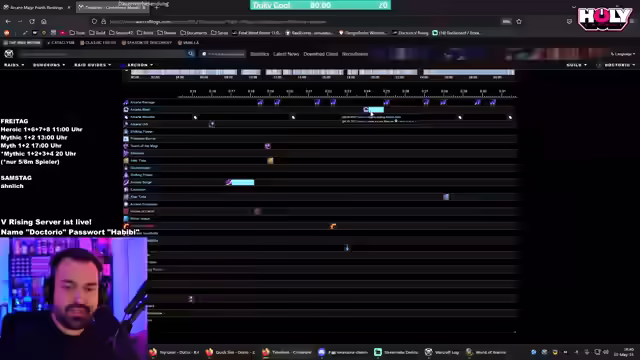Click the last highlighted segment of overview strip
The height and width of the screenshot is (360, 640).
(x=469, y=72)
